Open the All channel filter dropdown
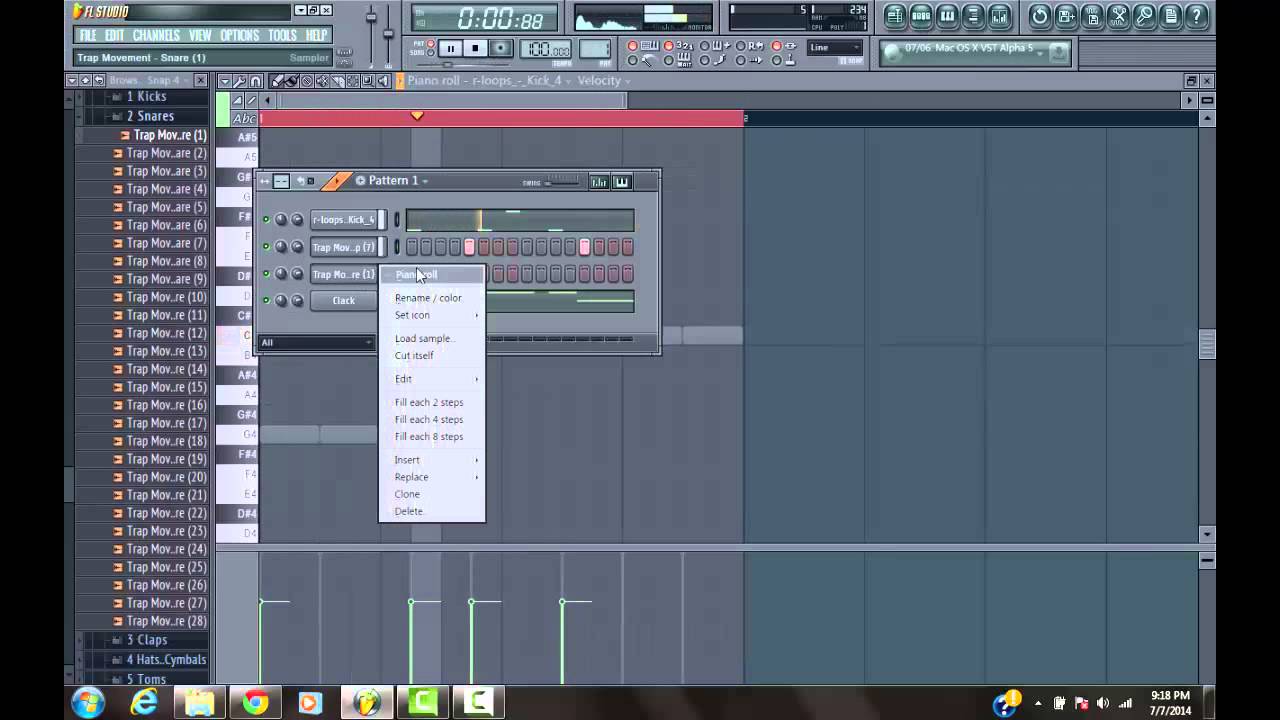1280x720 pixels. (x=316, y=343)
